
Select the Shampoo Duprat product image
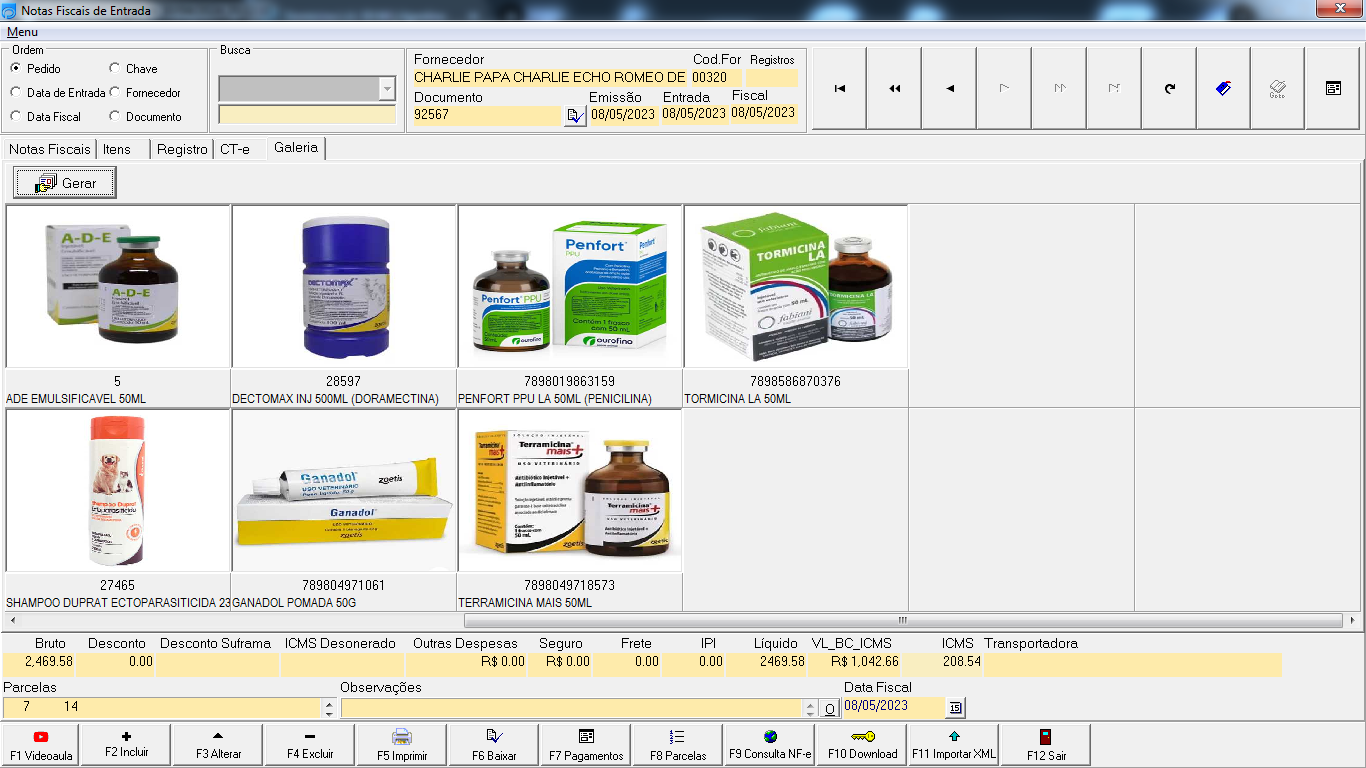pos(118,491)
